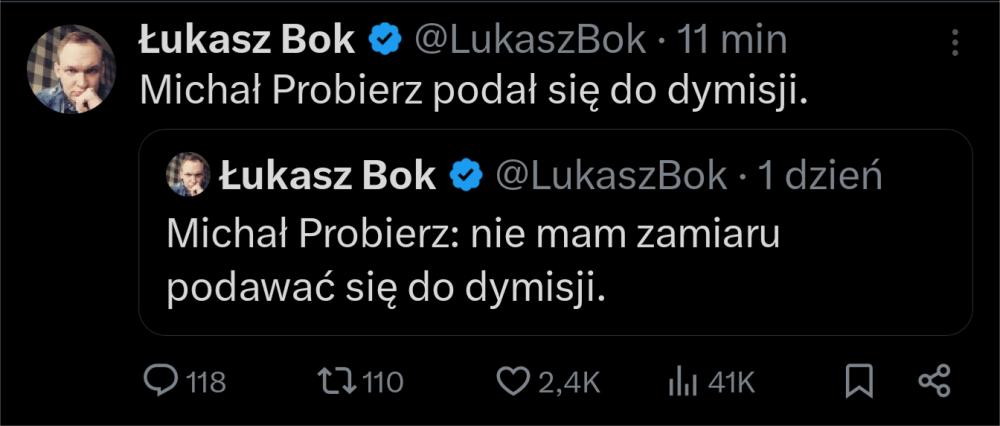Open the view analytics bar chart icon
The height and width of the screenshot is (426, 1000).
tap(681, 380)
